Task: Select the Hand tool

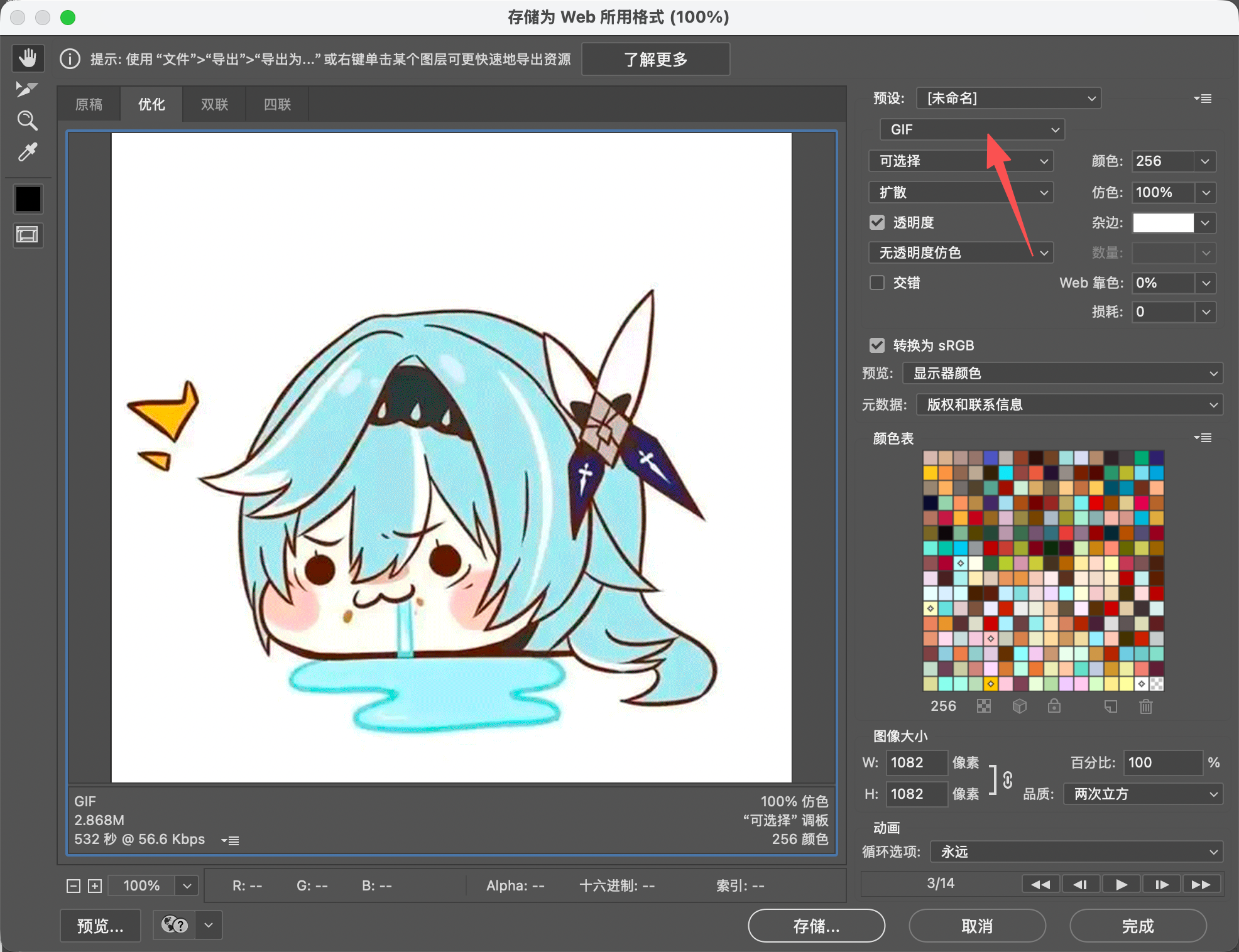Action: coord(28,58)
